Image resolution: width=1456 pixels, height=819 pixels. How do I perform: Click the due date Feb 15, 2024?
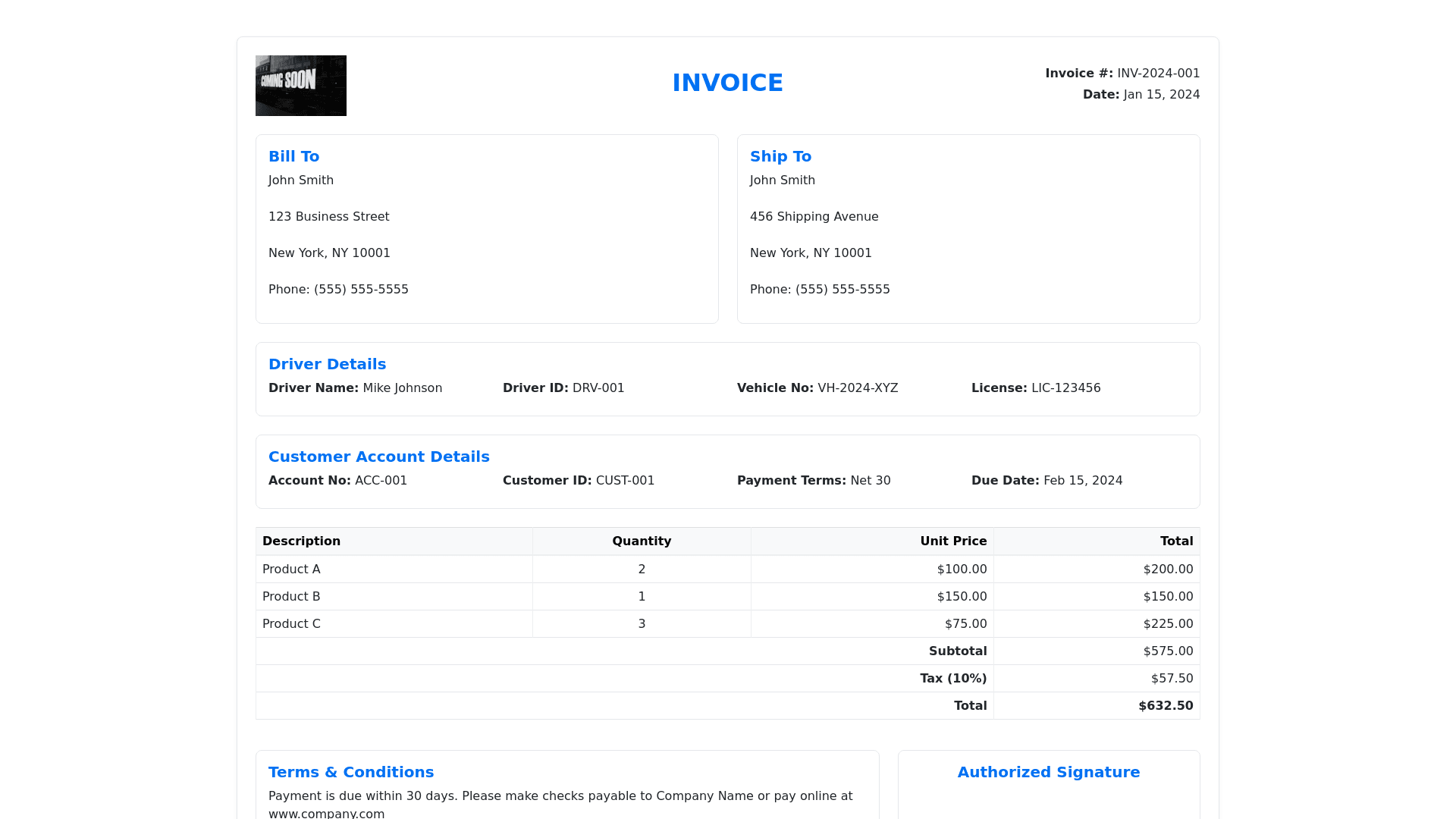[1082, 481]
